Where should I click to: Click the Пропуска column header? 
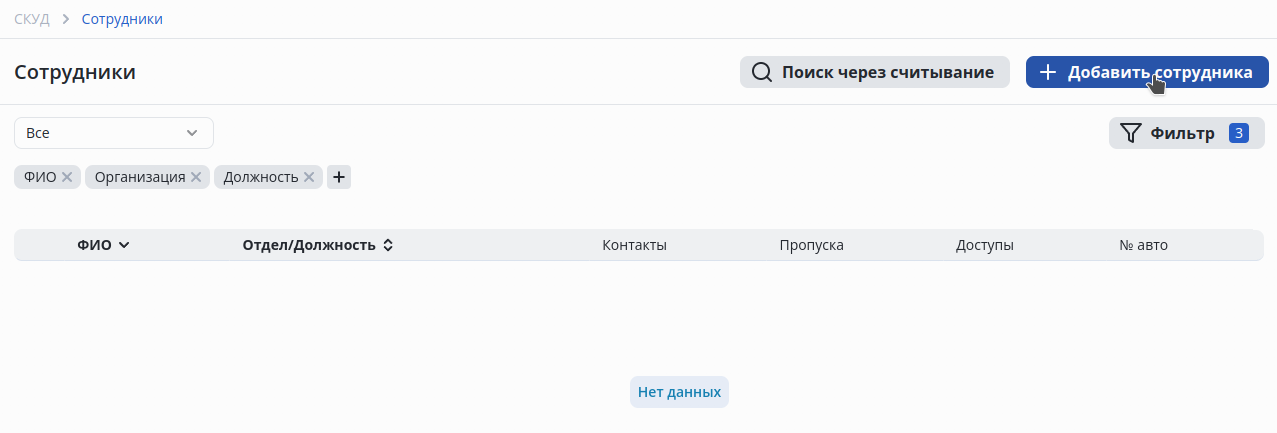click(x=811, y=245)
